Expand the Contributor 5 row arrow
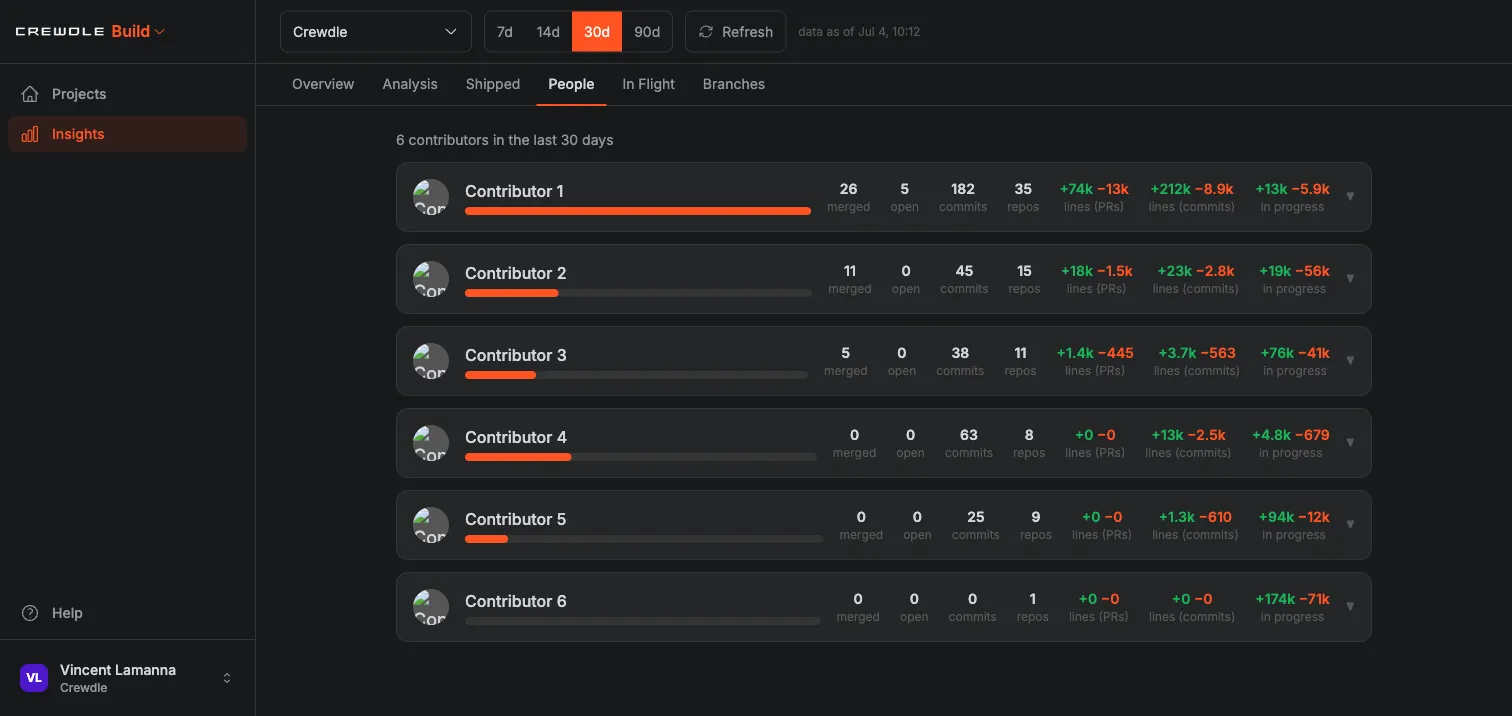The image size is (1512, 716). (x=1350, y=524)
